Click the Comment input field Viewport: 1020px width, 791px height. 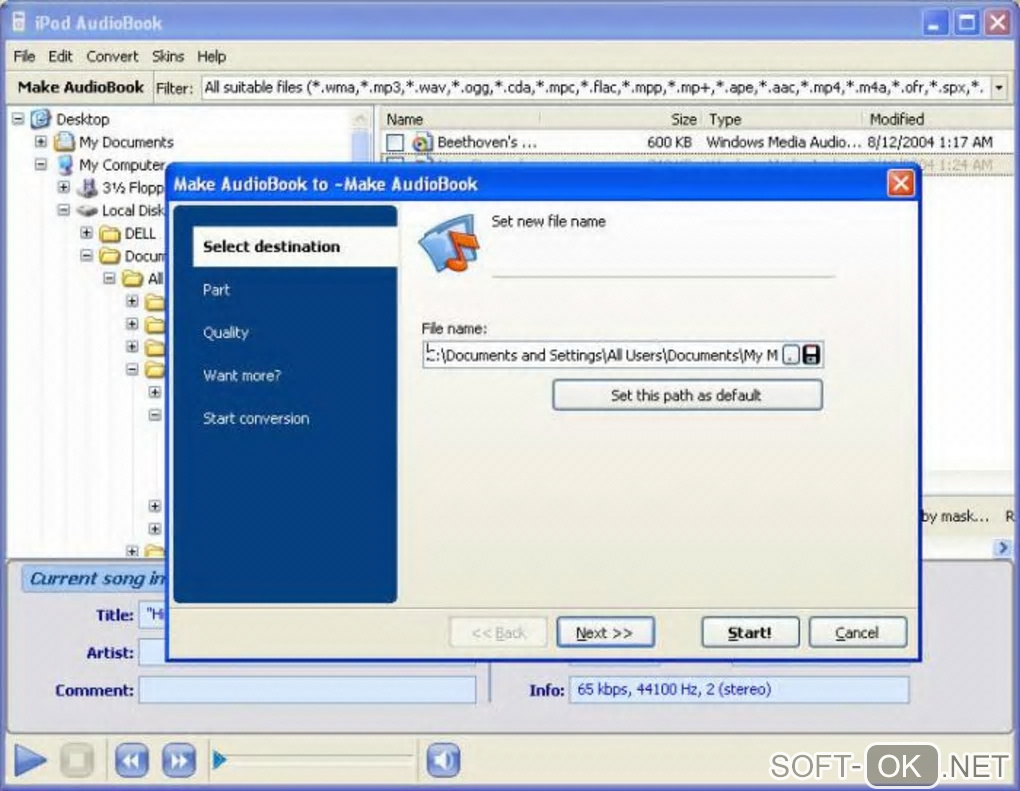[307, 690]
